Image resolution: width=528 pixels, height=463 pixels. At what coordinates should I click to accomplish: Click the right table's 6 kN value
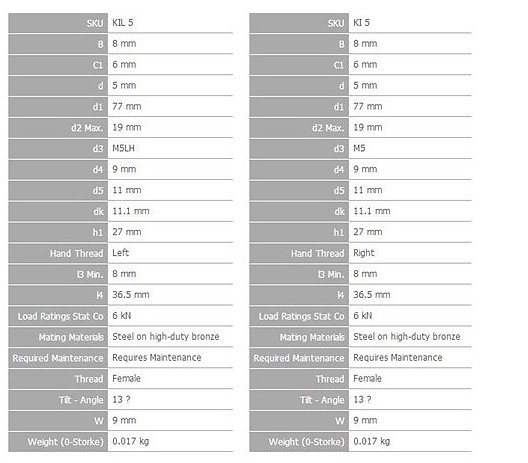(x=362, y=316)
